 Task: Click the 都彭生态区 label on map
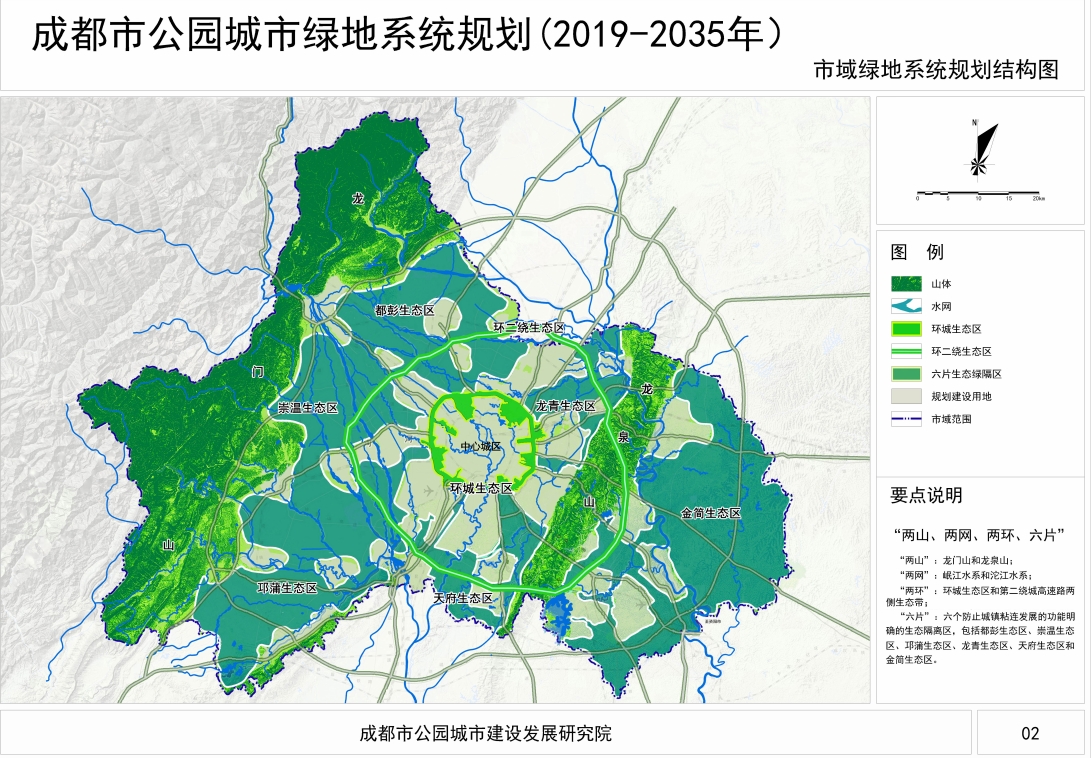point(404,311)
